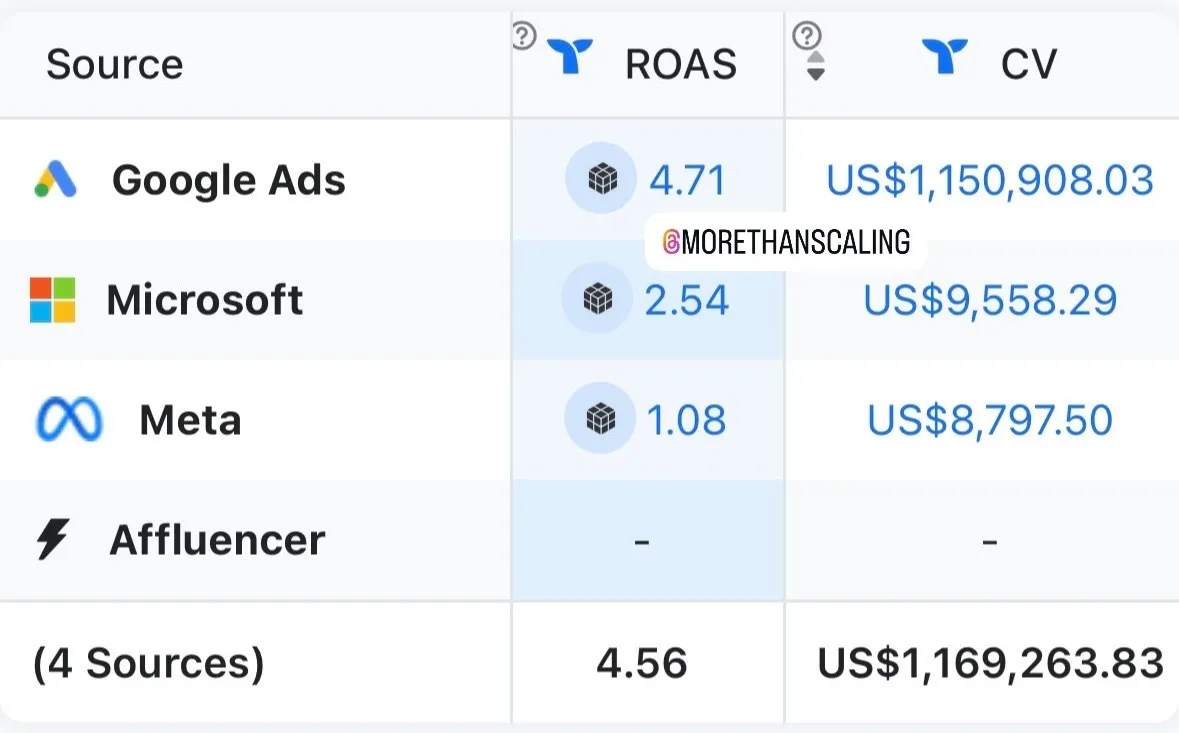Viewport: 1179px width, 733px height.
Task: Open the Microsoft CV value US$9,558.29
Action: coord(990,300)
